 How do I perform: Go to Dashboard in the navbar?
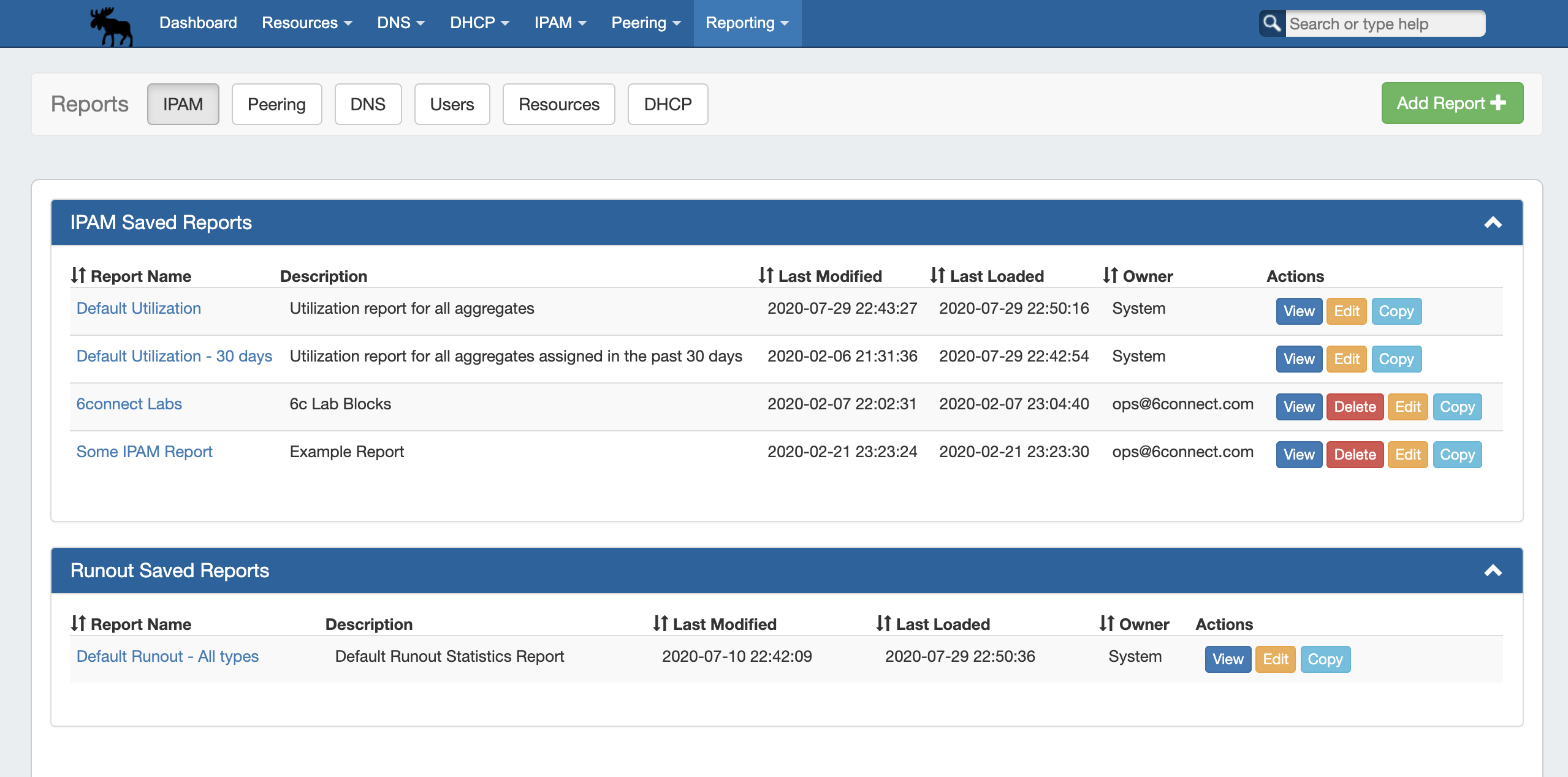198,23
